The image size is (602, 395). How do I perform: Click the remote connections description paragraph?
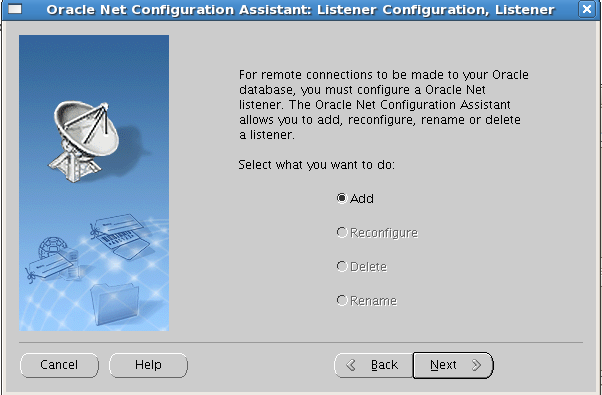[x=384, y=104]
